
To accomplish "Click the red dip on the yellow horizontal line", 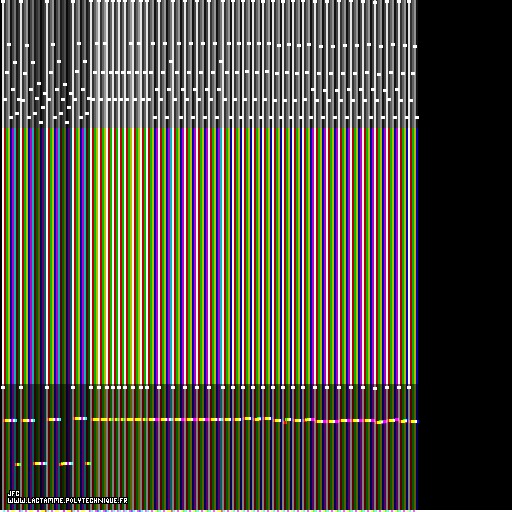I will tap(285, 423).
